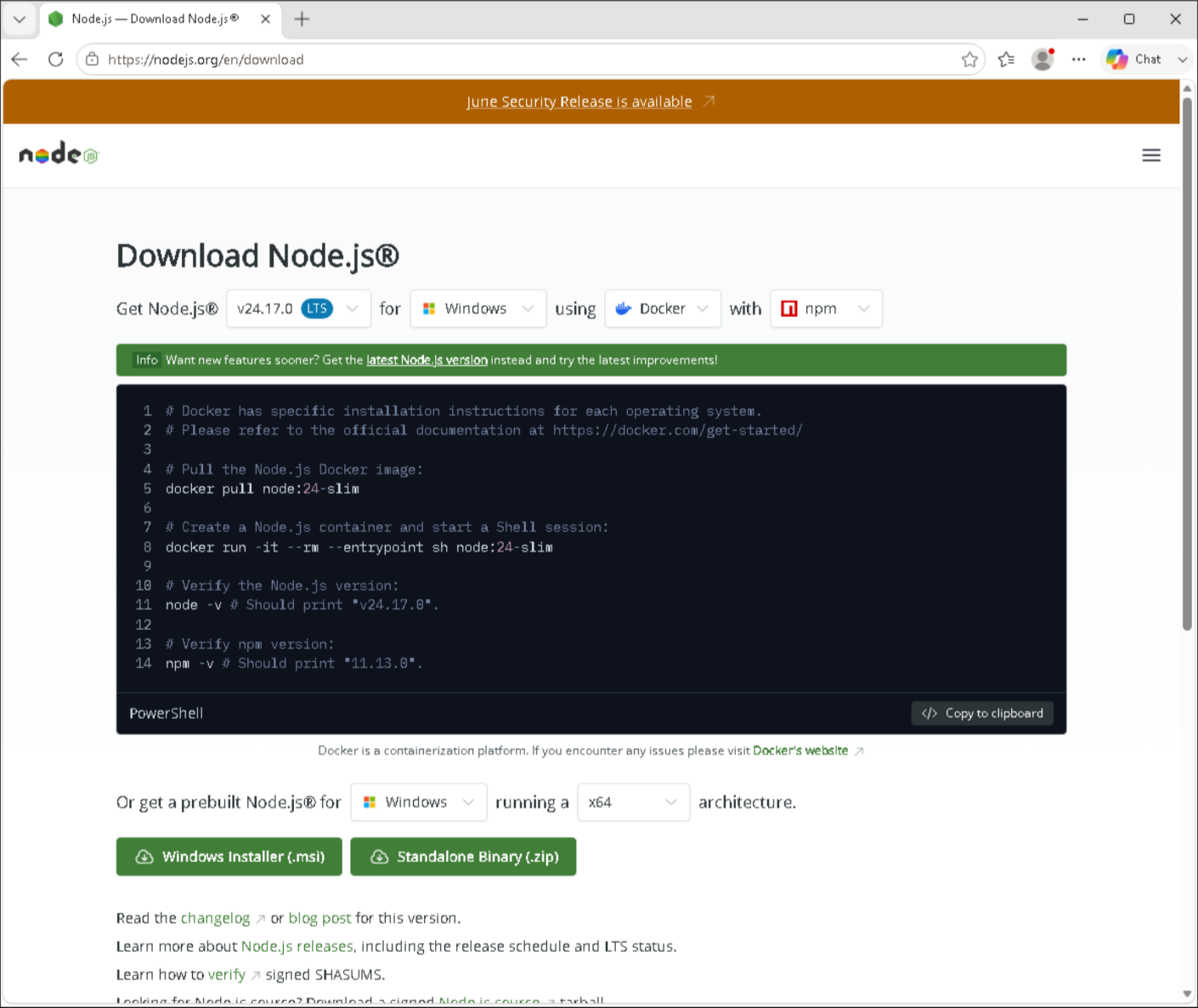
Task: Minimize the browser window
Action: [x=1082, y=19]
